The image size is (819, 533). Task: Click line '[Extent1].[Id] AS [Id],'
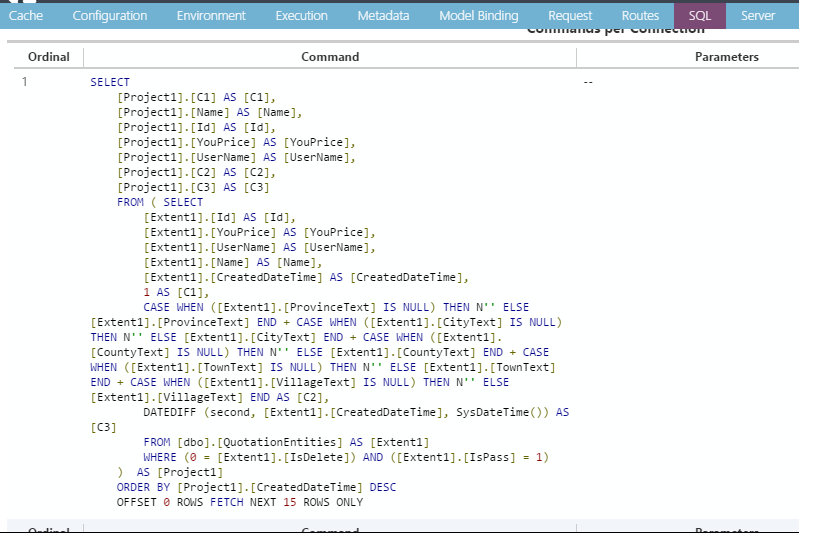tap(220, 217)
